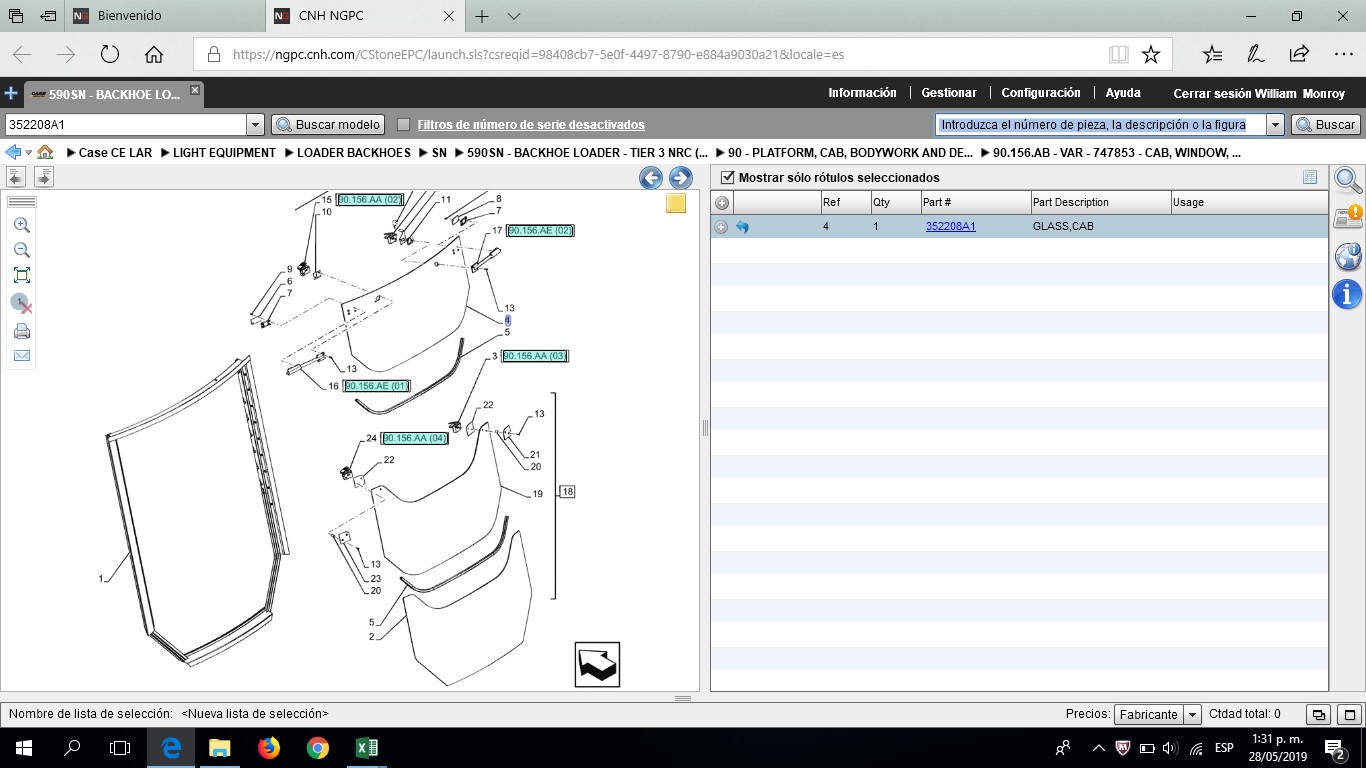Click the part number search input field
This screenshot has width=1366, height=768.
click(1101, 125)
